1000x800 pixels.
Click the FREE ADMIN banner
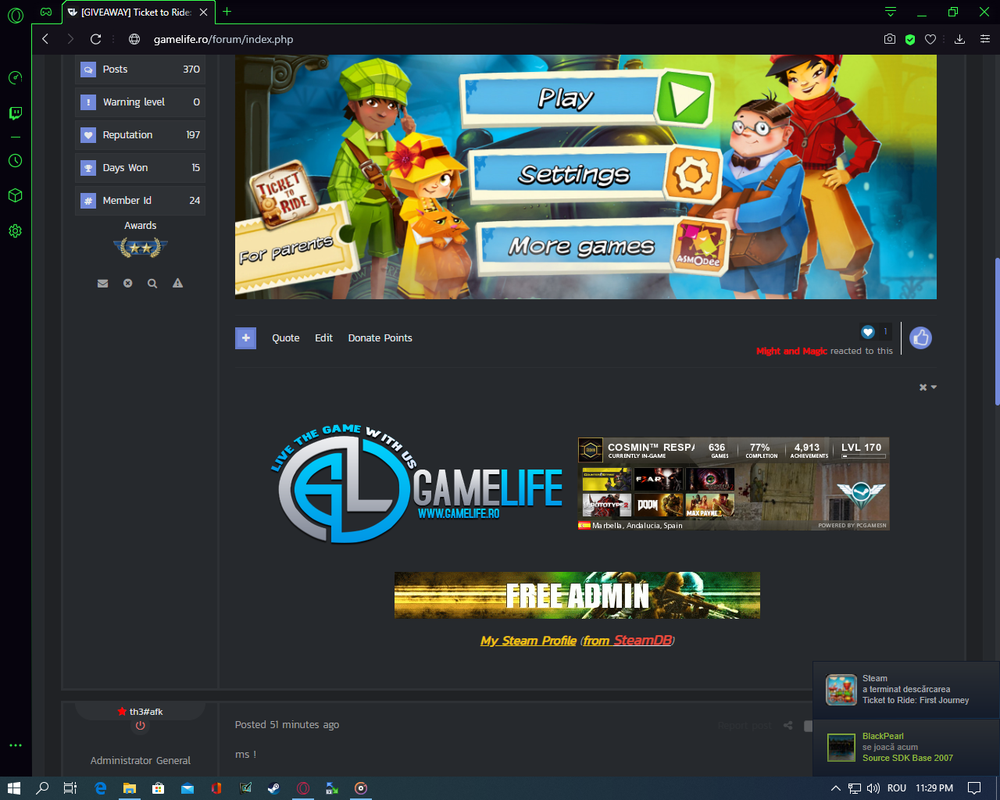[x=577, y=595]
